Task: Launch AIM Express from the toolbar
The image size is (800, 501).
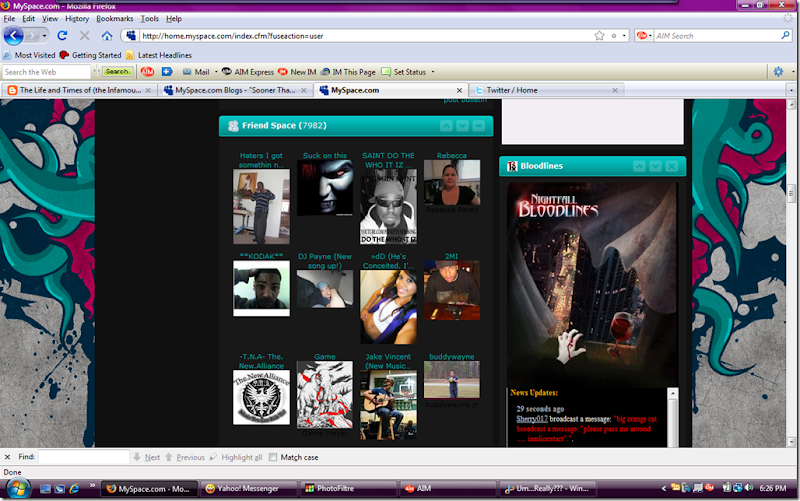Action: (248, 72)
